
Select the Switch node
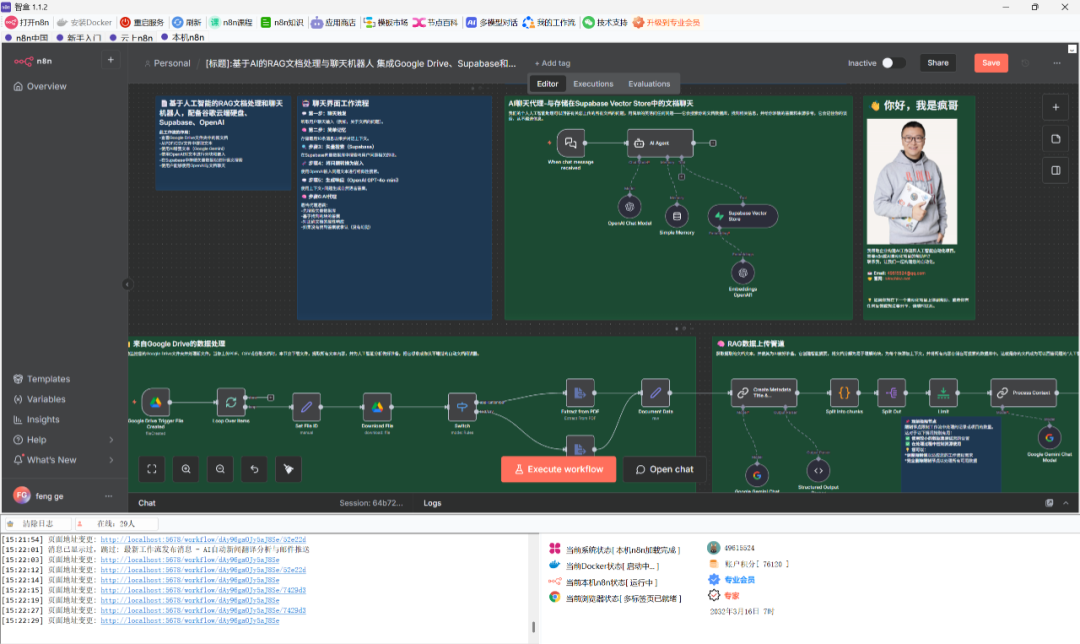click(462, 407)
